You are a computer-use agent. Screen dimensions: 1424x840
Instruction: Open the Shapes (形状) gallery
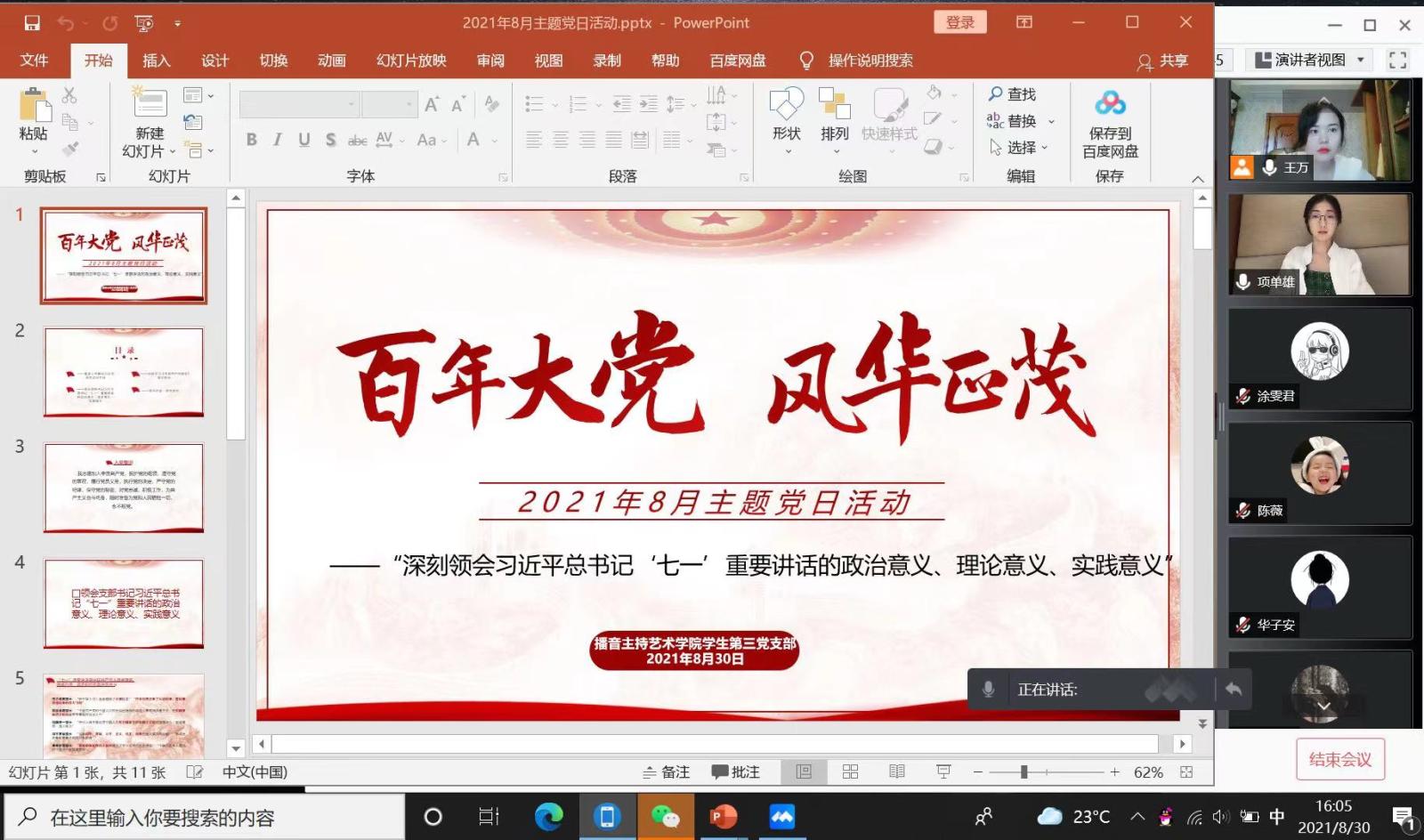click(x=786, y=105)
